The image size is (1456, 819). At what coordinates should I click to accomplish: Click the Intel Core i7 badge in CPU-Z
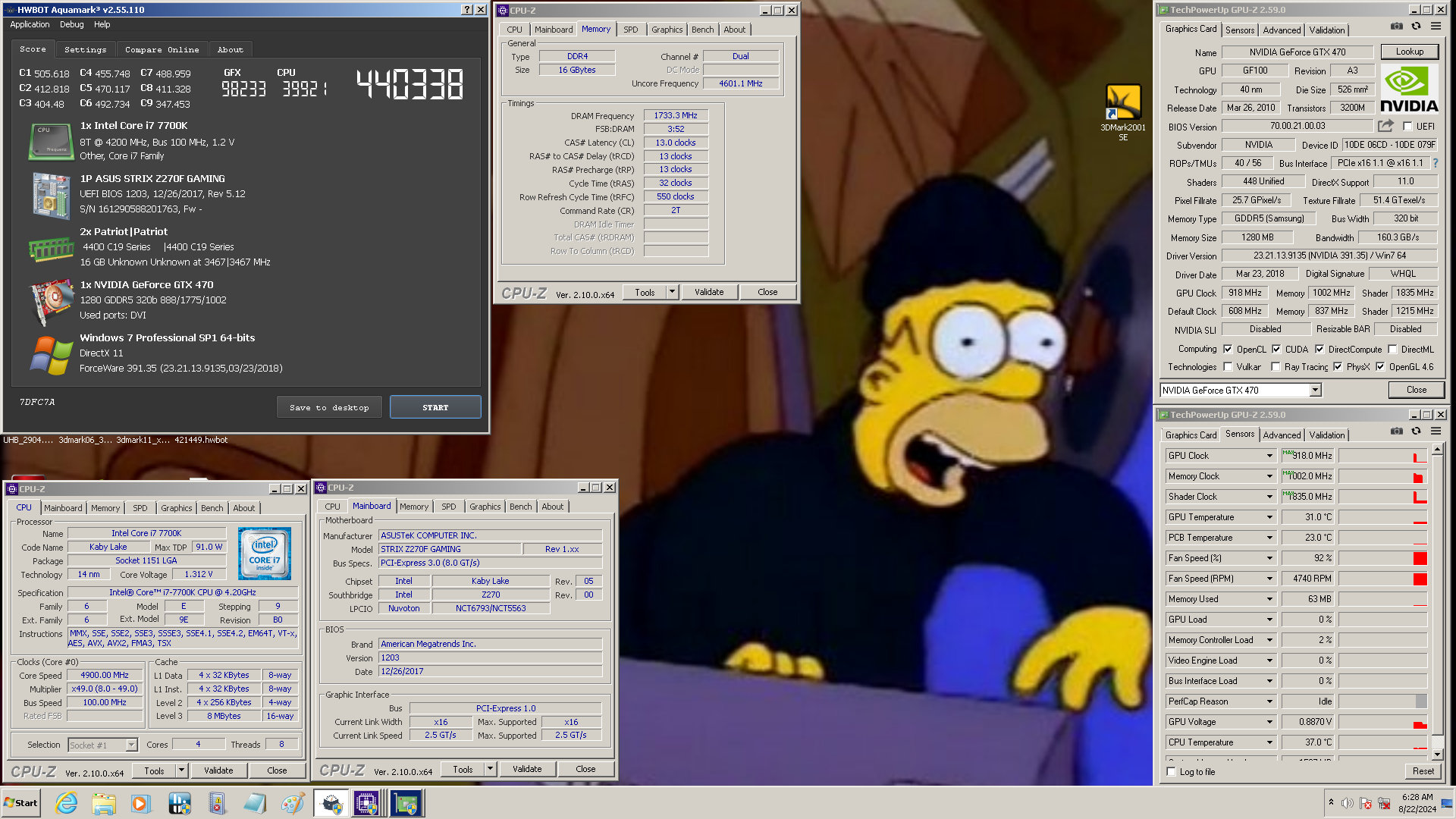265,554
